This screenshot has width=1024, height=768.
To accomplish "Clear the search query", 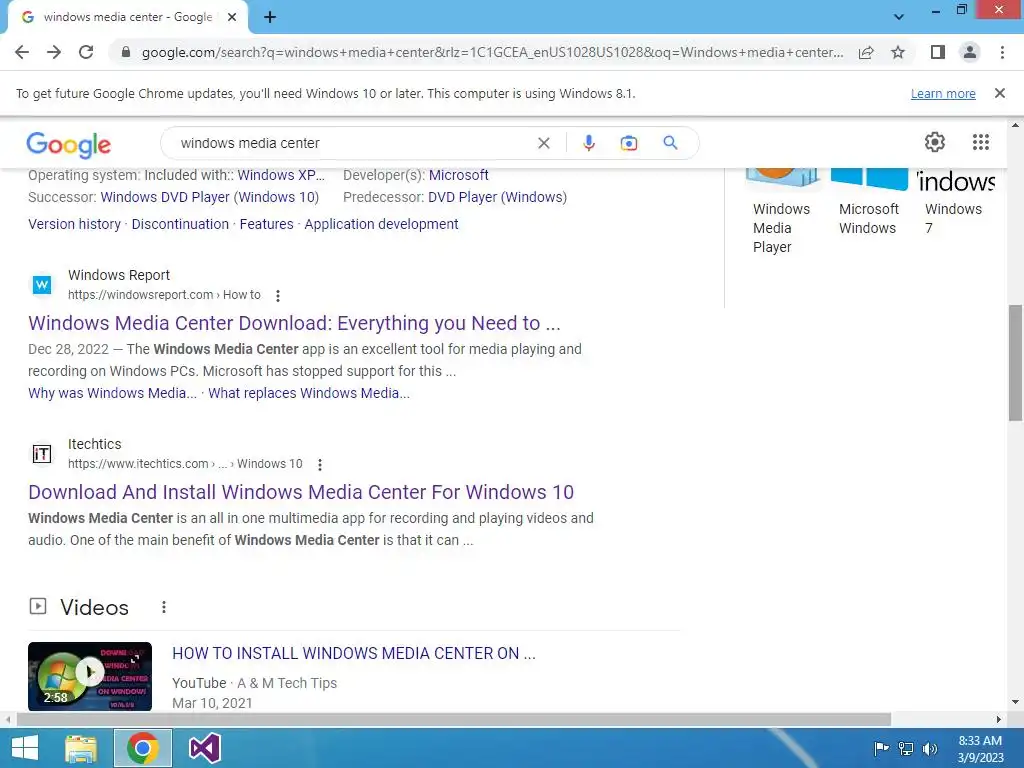I will coord(543,143).
